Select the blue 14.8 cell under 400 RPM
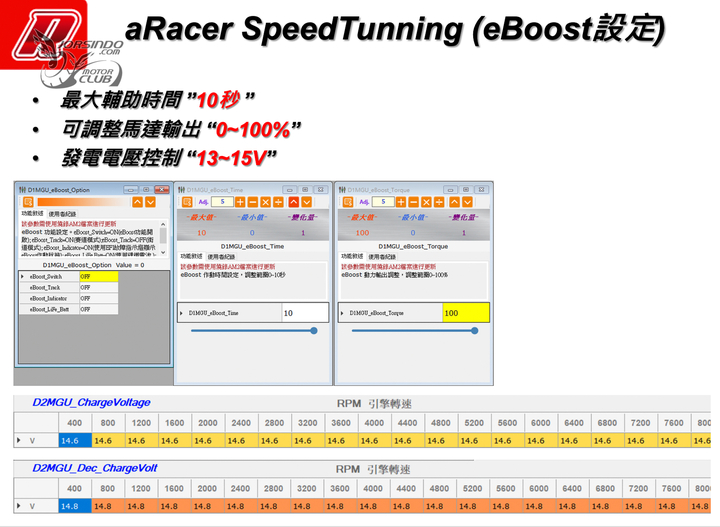 click(75, 506)
